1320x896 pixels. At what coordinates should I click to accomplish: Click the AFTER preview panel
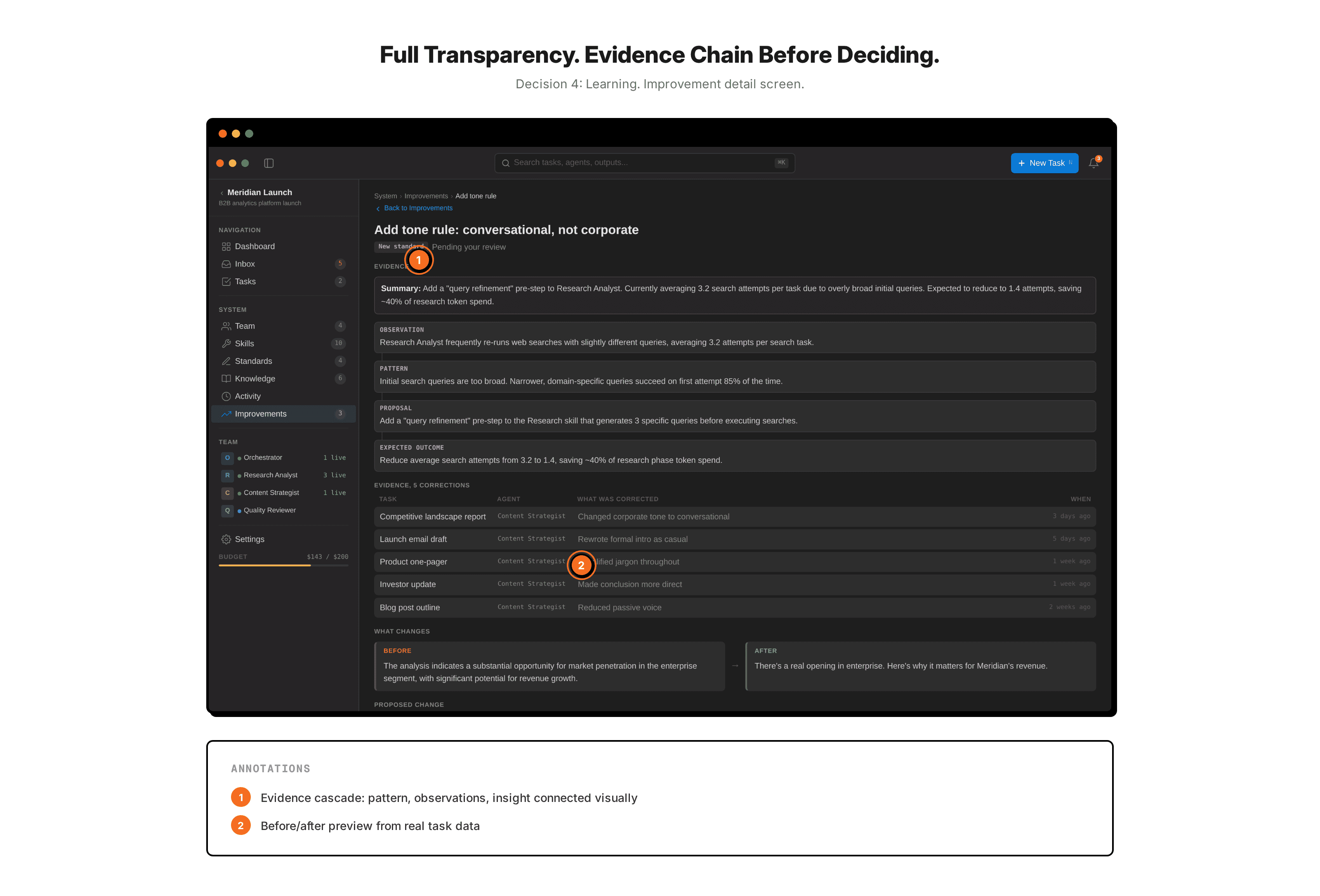point(920,667)
